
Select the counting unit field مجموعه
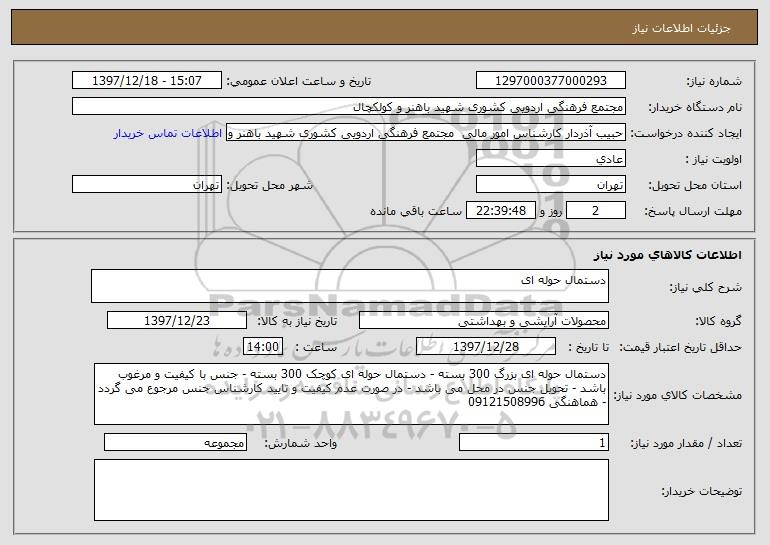[175, 442]
